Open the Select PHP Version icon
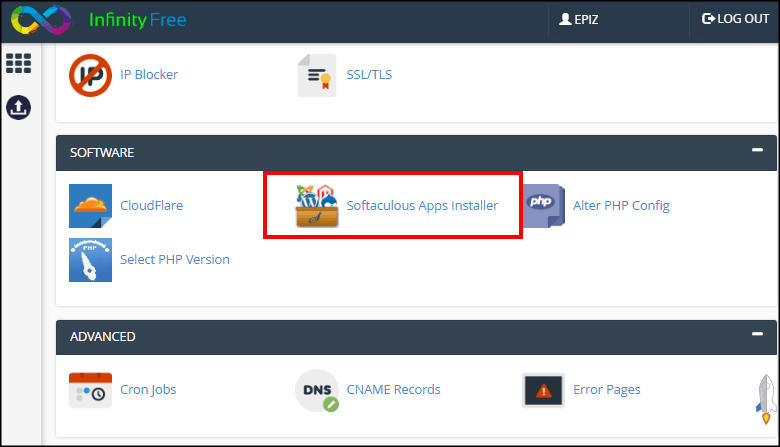This screenshot has height=447, width=780. [x=90, y=260]
